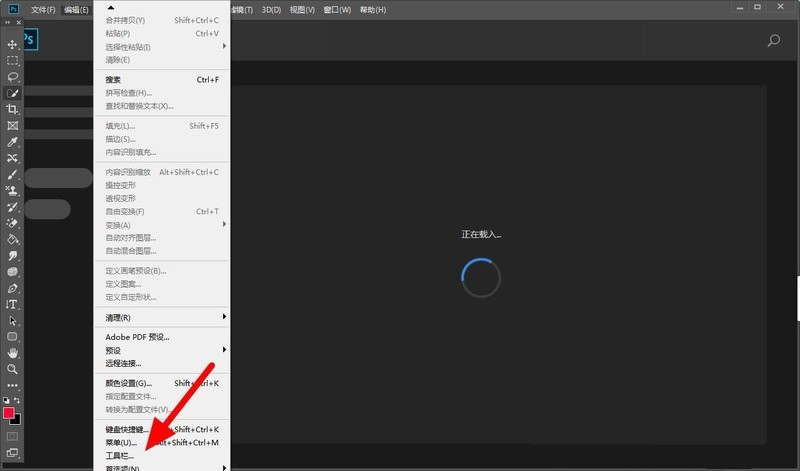Toggle Quick Mask mode
This screenshot has height=471, width=800.
coord(12,436)
